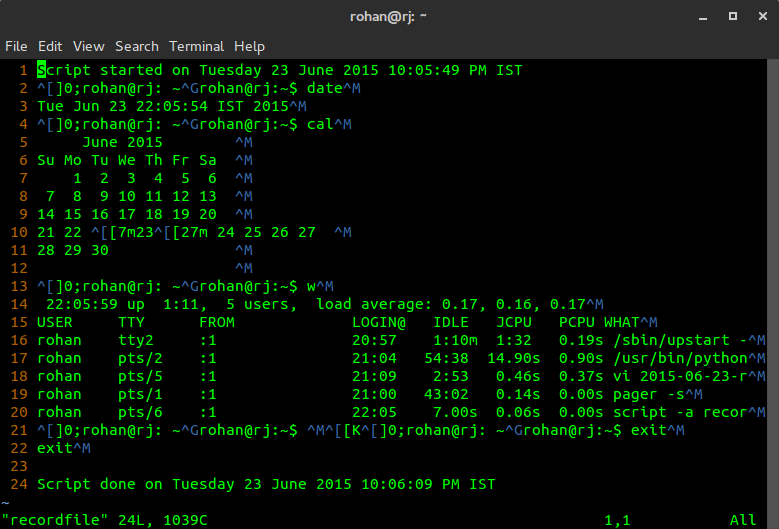Click the cursor position '1,1' in status line
This screenshot has height=529, width=779.
click(x=618, y=520)
